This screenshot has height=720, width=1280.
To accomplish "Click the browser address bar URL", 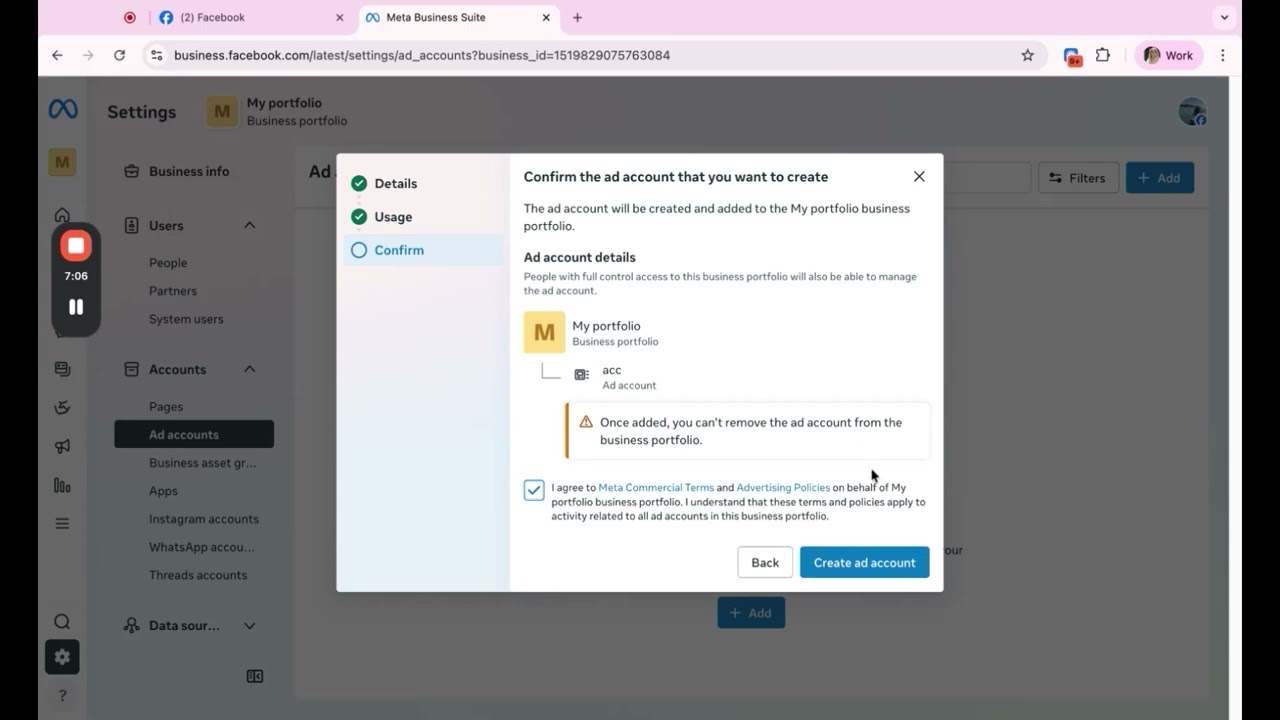I will 422,55.
